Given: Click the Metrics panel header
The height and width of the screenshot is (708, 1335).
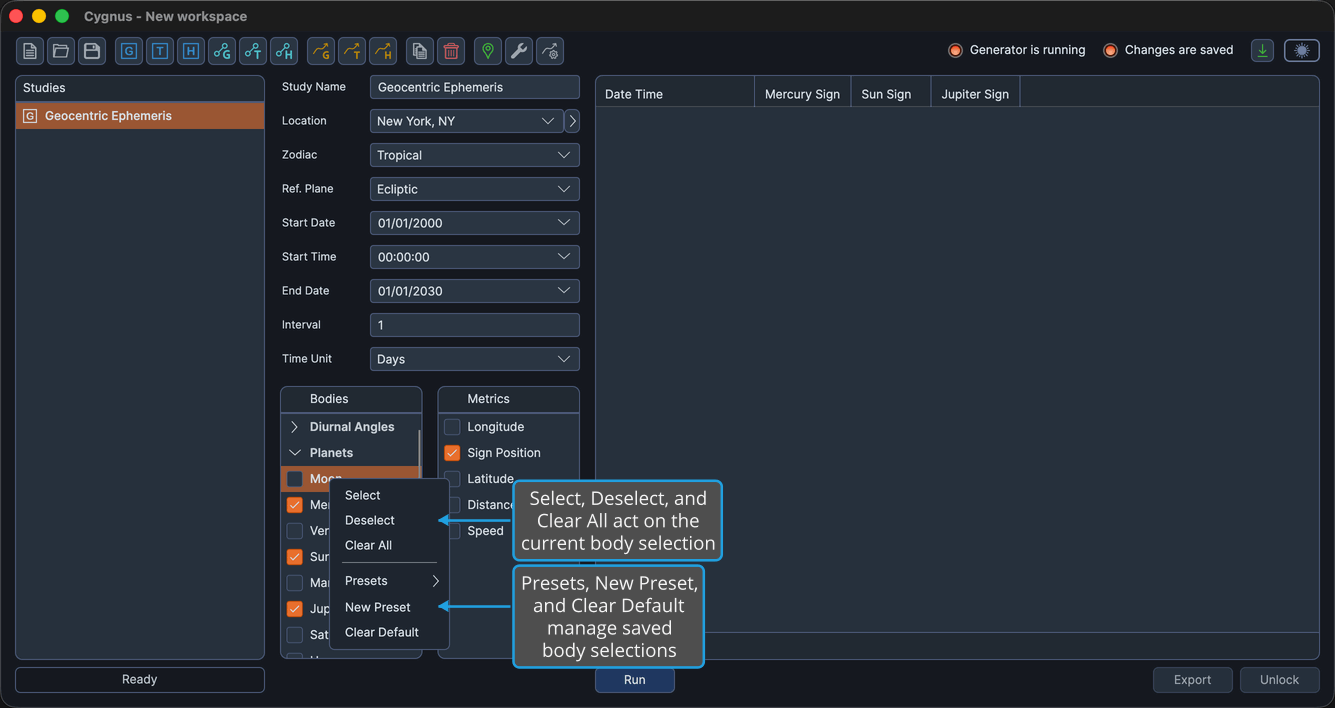Looking at the screenshot, I should [x=508, y=399].
